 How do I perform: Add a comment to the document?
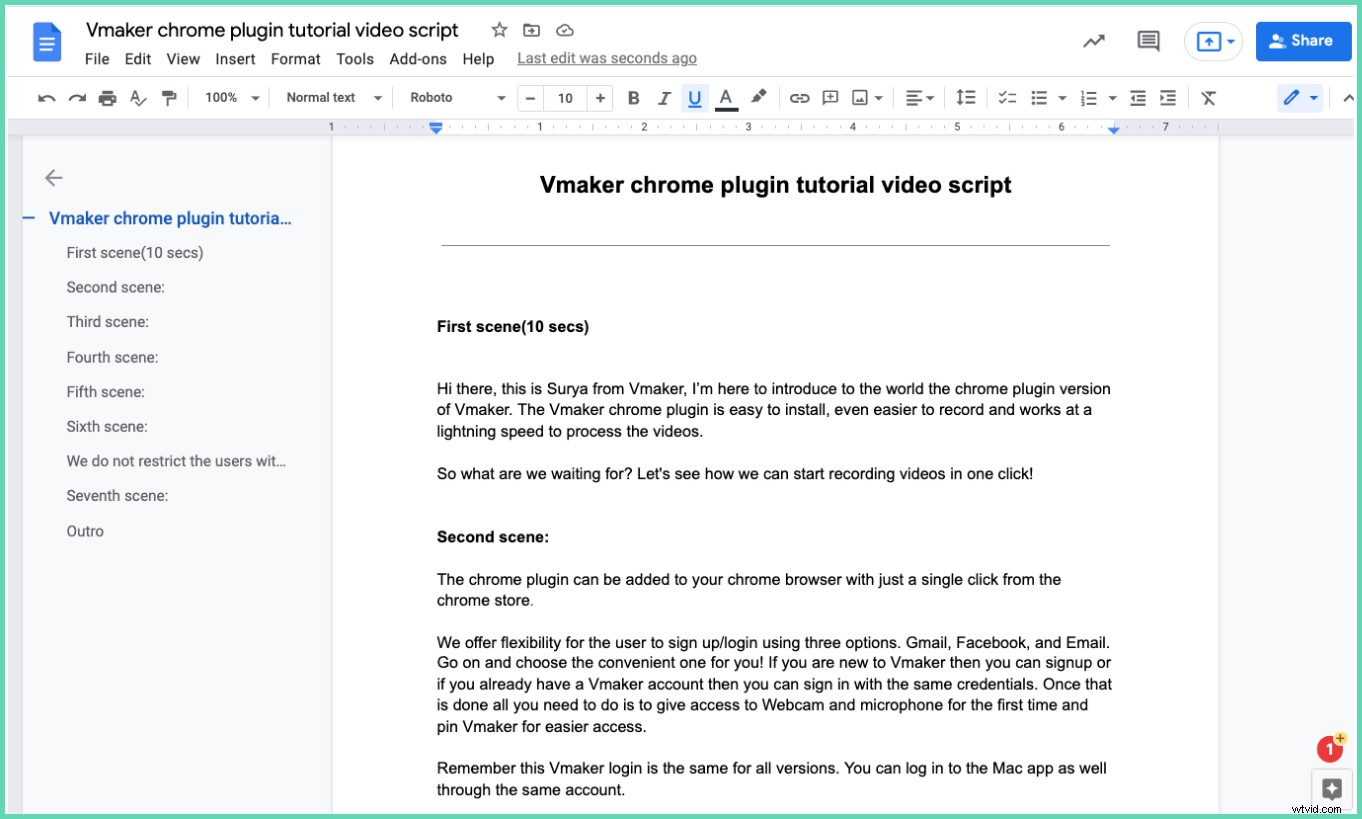(x=829, y=97)
